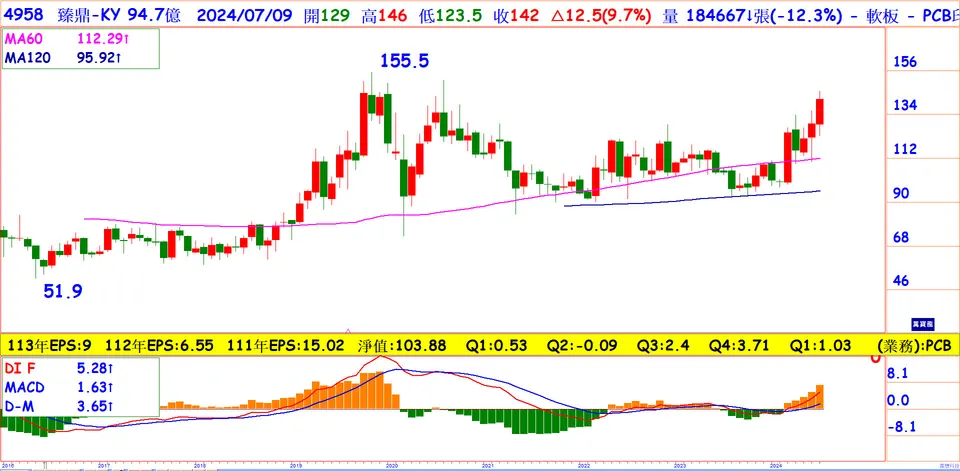The width and height of the screenshot is (960, 471).
Task: Click the 淨值:103.88 value
Action: point(402,345)
